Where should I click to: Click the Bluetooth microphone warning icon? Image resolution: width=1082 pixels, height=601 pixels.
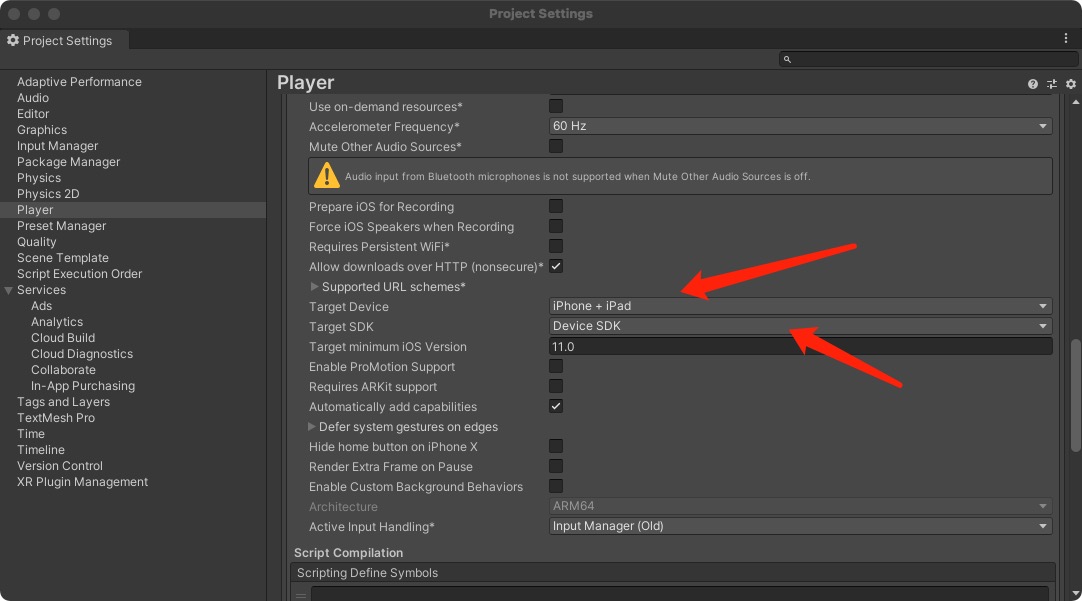coord(326,176)
